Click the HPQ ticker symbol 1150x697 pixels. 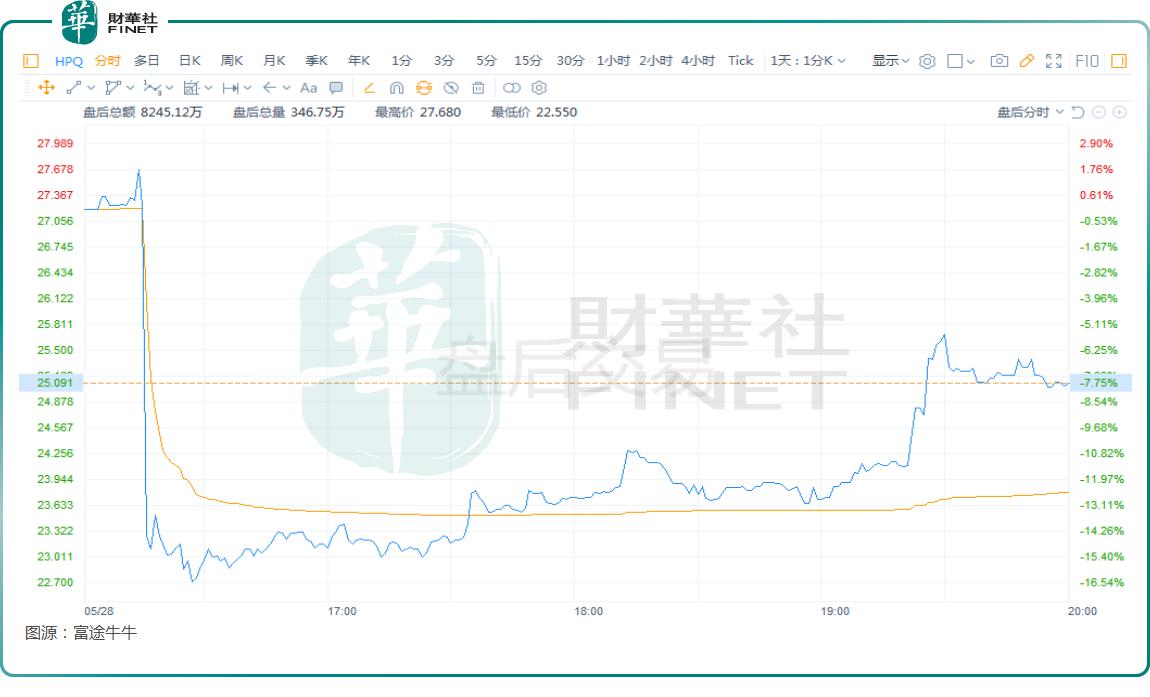coord(69,61)
